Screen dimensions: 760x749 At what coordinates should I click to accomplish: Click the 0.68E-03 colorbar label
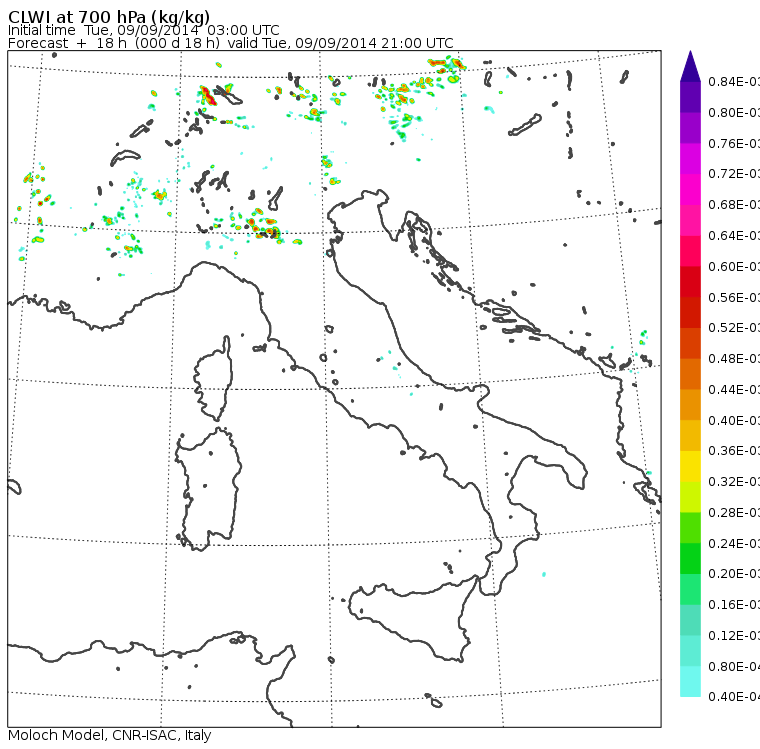734,205
